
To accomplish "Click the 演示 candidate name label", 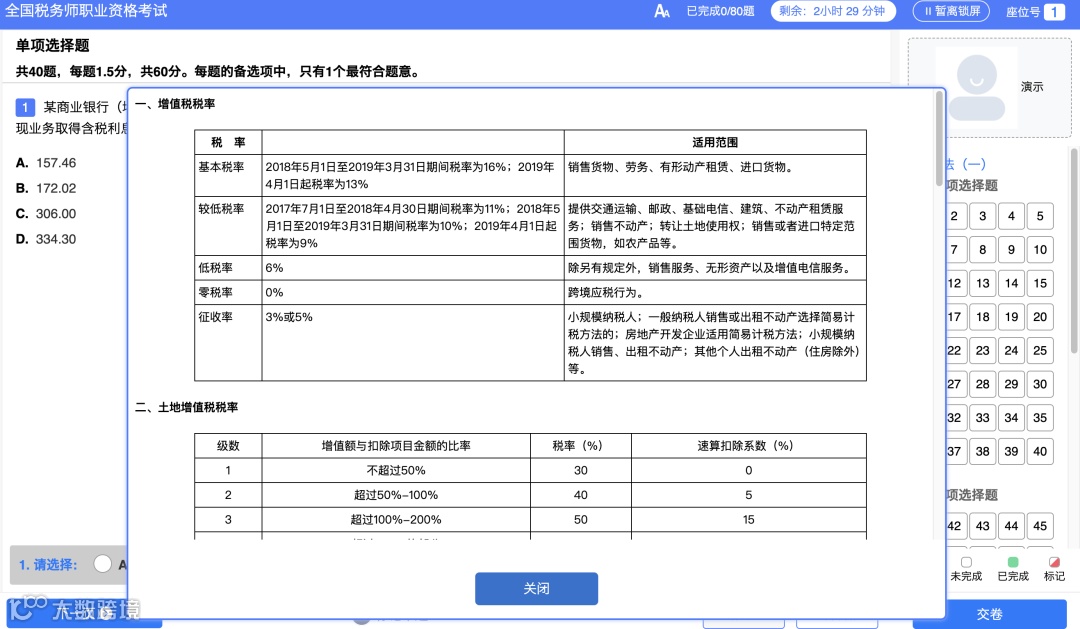I will tap(1032, 87).
